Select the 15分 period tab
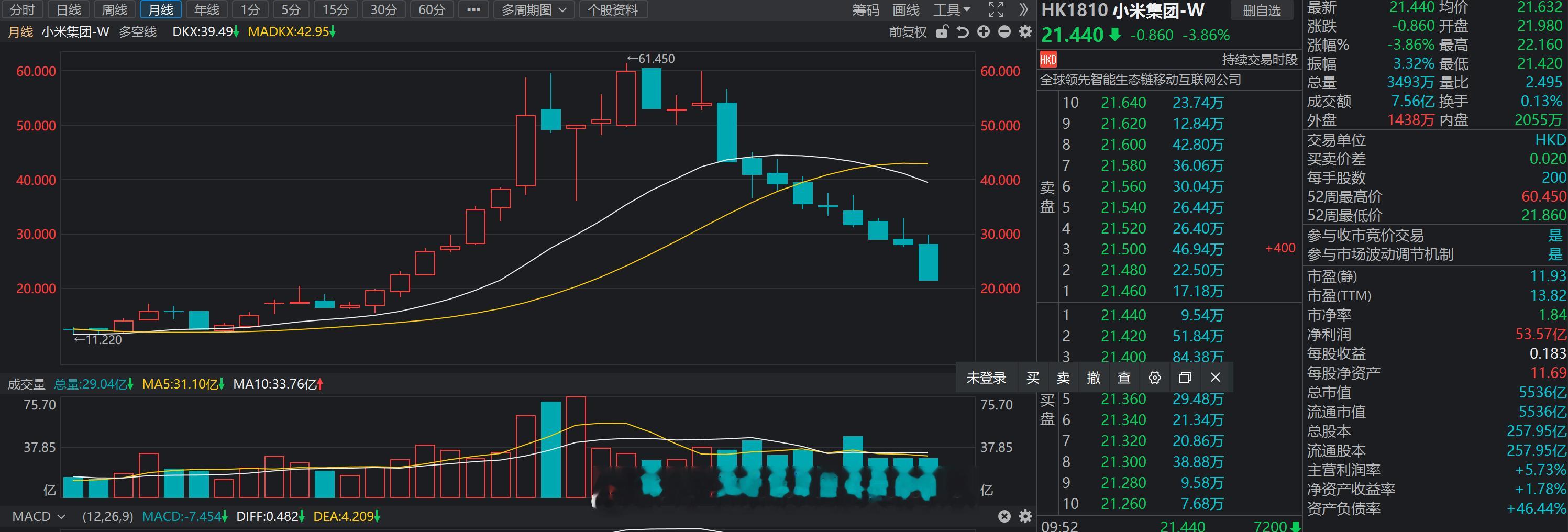 (335, 10)
